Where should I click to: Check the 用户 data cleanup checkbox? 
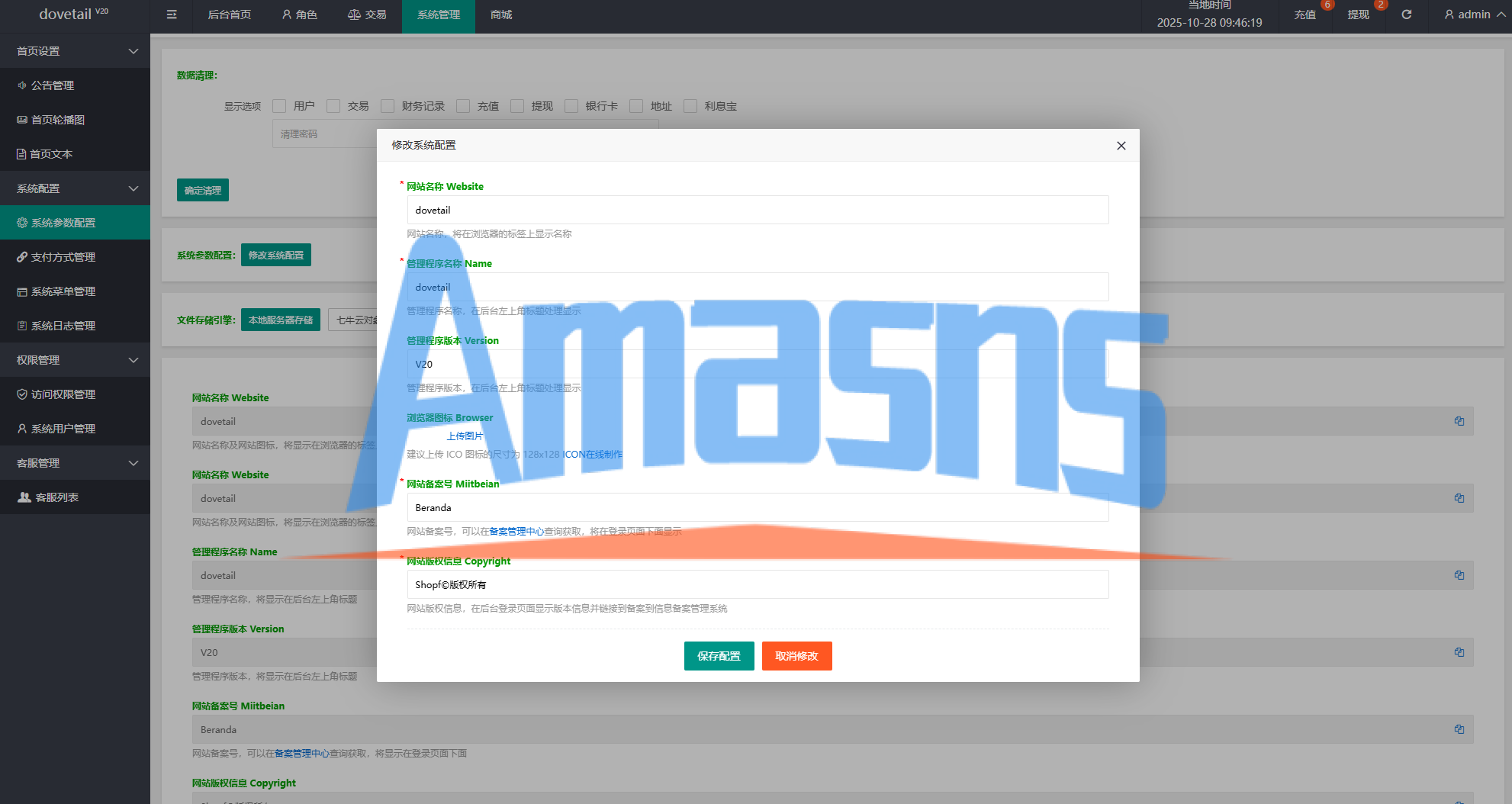[279, 106]
